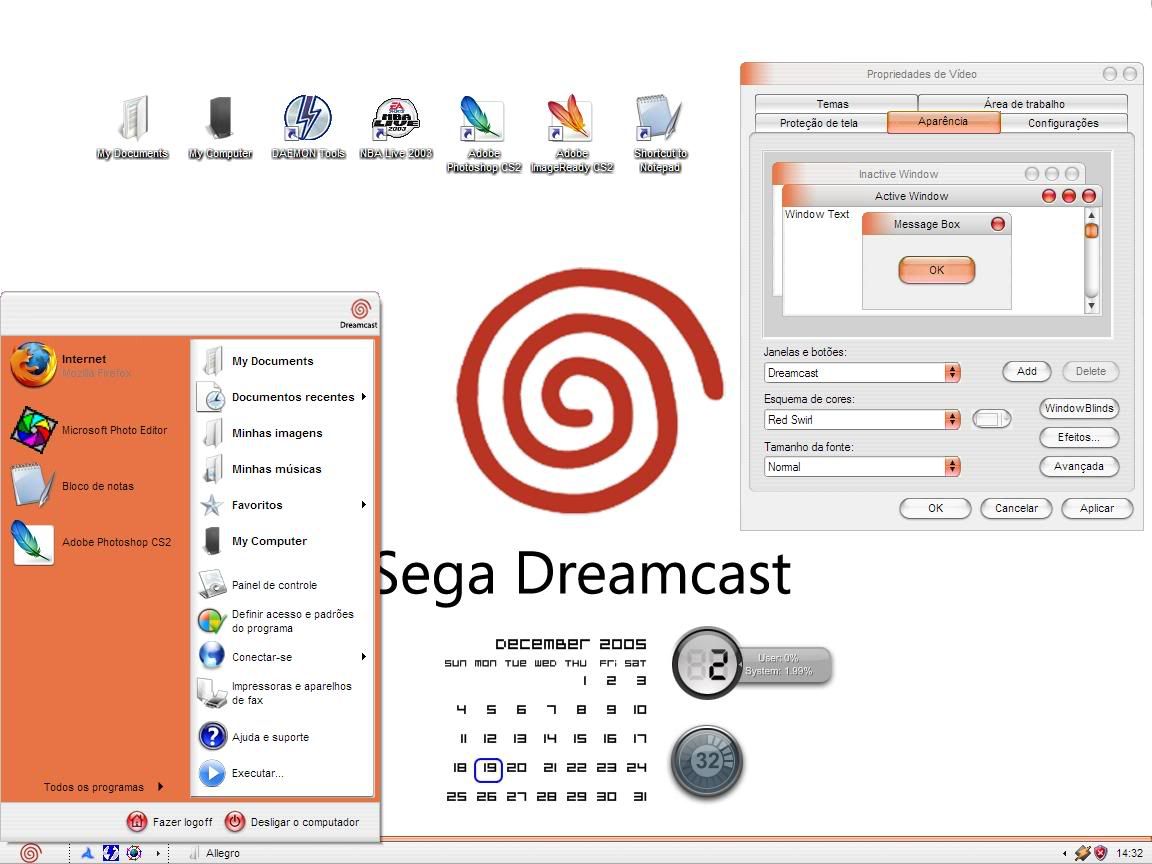
Task: Select the Adobe ImageReady CS2 desktop shortcut
Action: (x=572, y=134)
